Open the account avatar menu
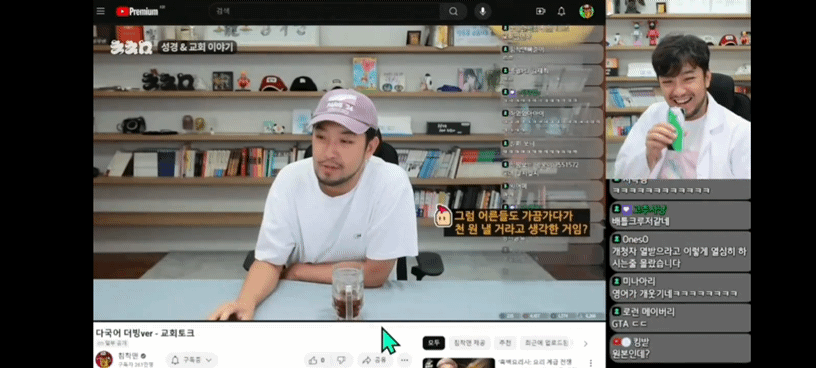Screen dimensions: 816x368 (x=586, y=11)
